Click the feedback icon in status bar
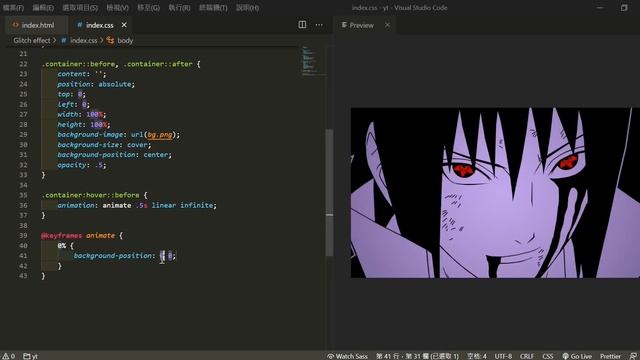The image size is (640, 360). [633, 356]
